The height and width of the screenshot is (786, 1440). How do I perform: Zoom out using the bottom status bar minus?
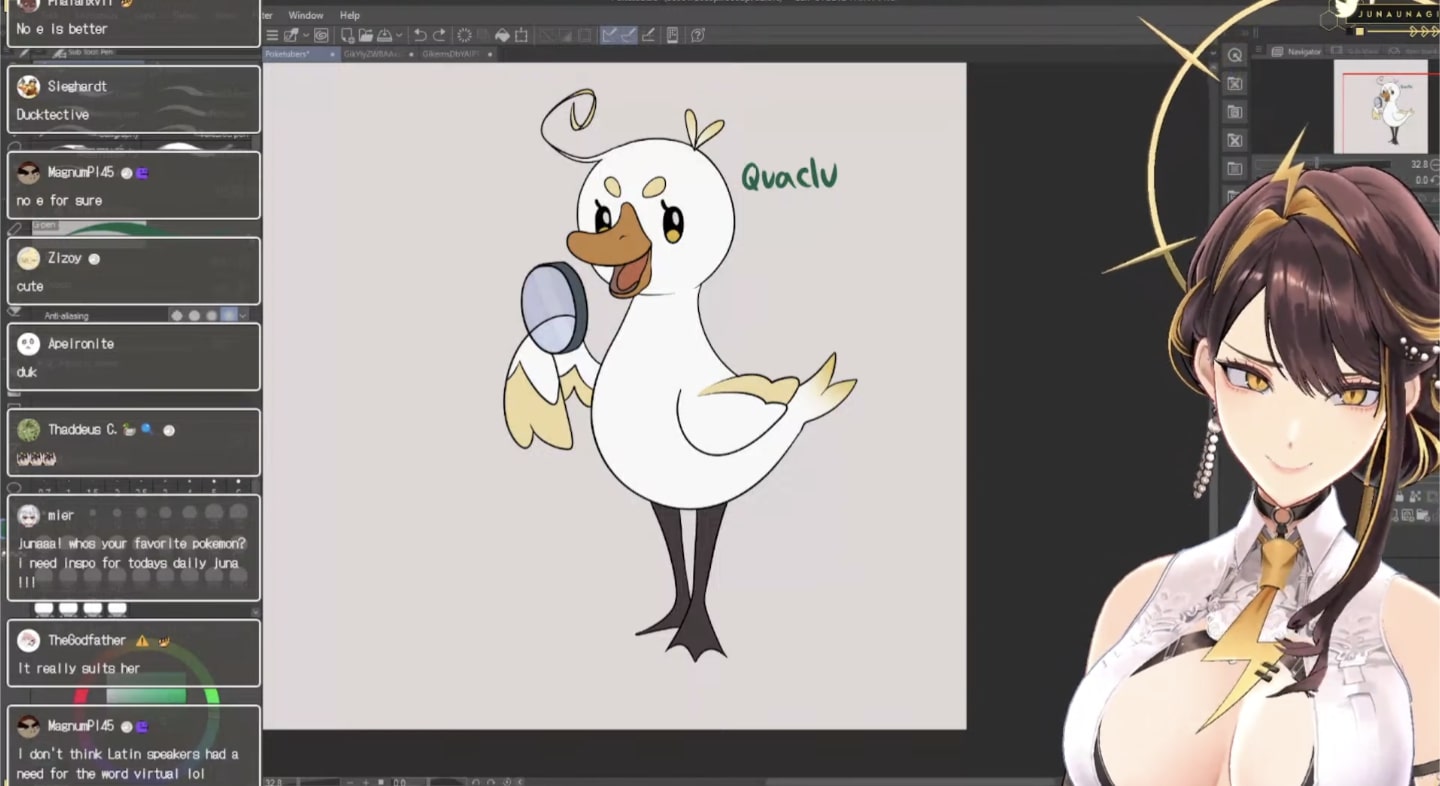[x=351, y=781]
